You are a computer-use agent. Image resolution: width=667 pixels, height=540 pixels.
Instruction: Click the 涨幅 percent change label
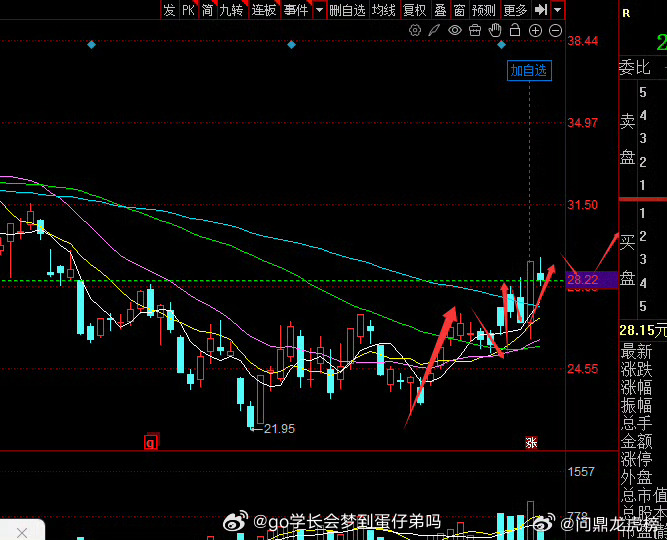[x=636, y=388]
